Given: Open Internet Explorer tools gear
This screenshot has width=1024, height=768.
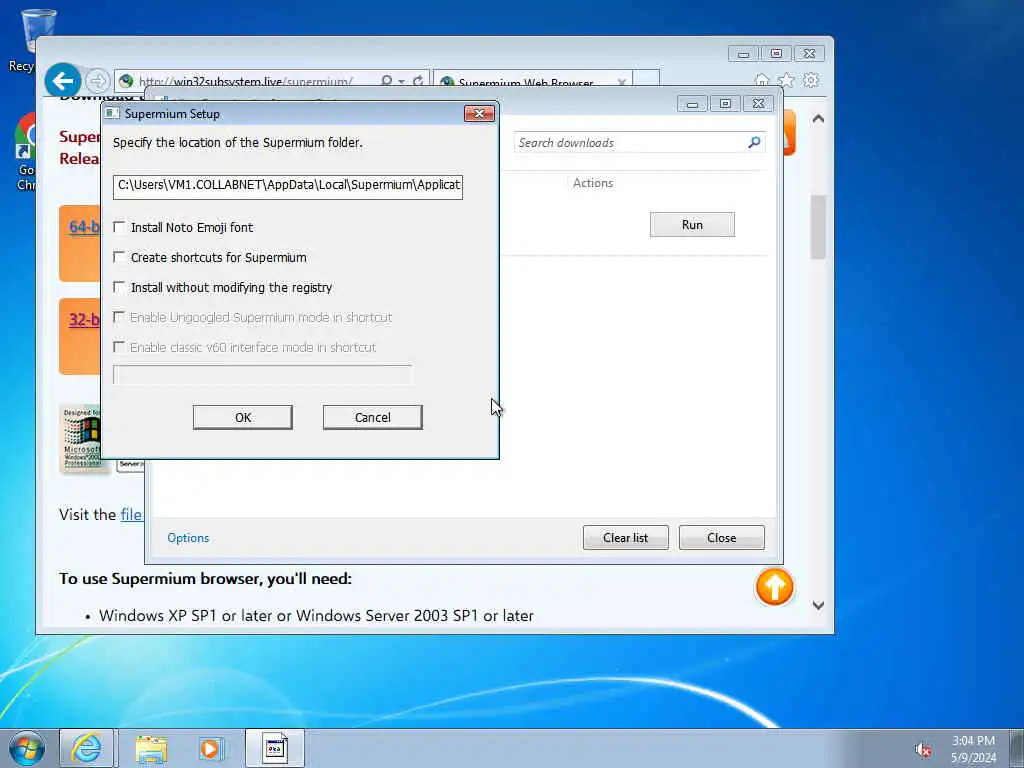Looking at the screenshot, I should [810, 80].
